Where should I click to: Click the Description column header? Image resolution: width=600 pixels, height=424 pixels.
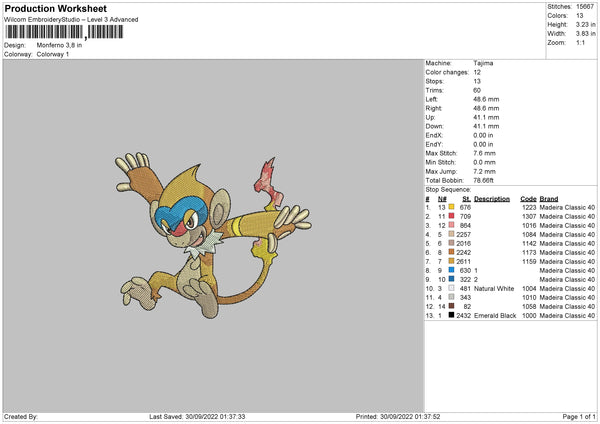[491, 198]
